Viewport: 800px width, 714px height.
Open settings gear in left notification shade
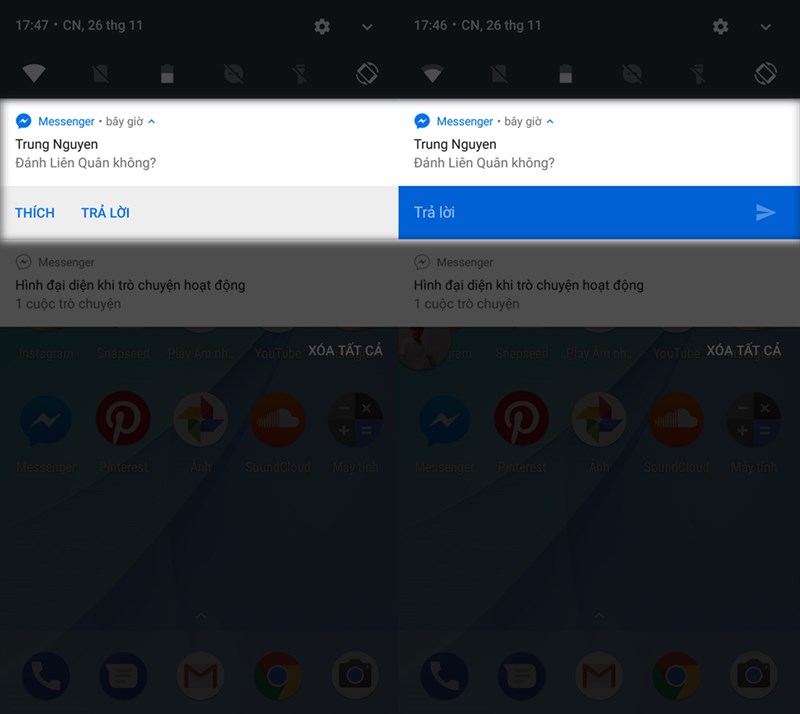click(x=322, y=26)
